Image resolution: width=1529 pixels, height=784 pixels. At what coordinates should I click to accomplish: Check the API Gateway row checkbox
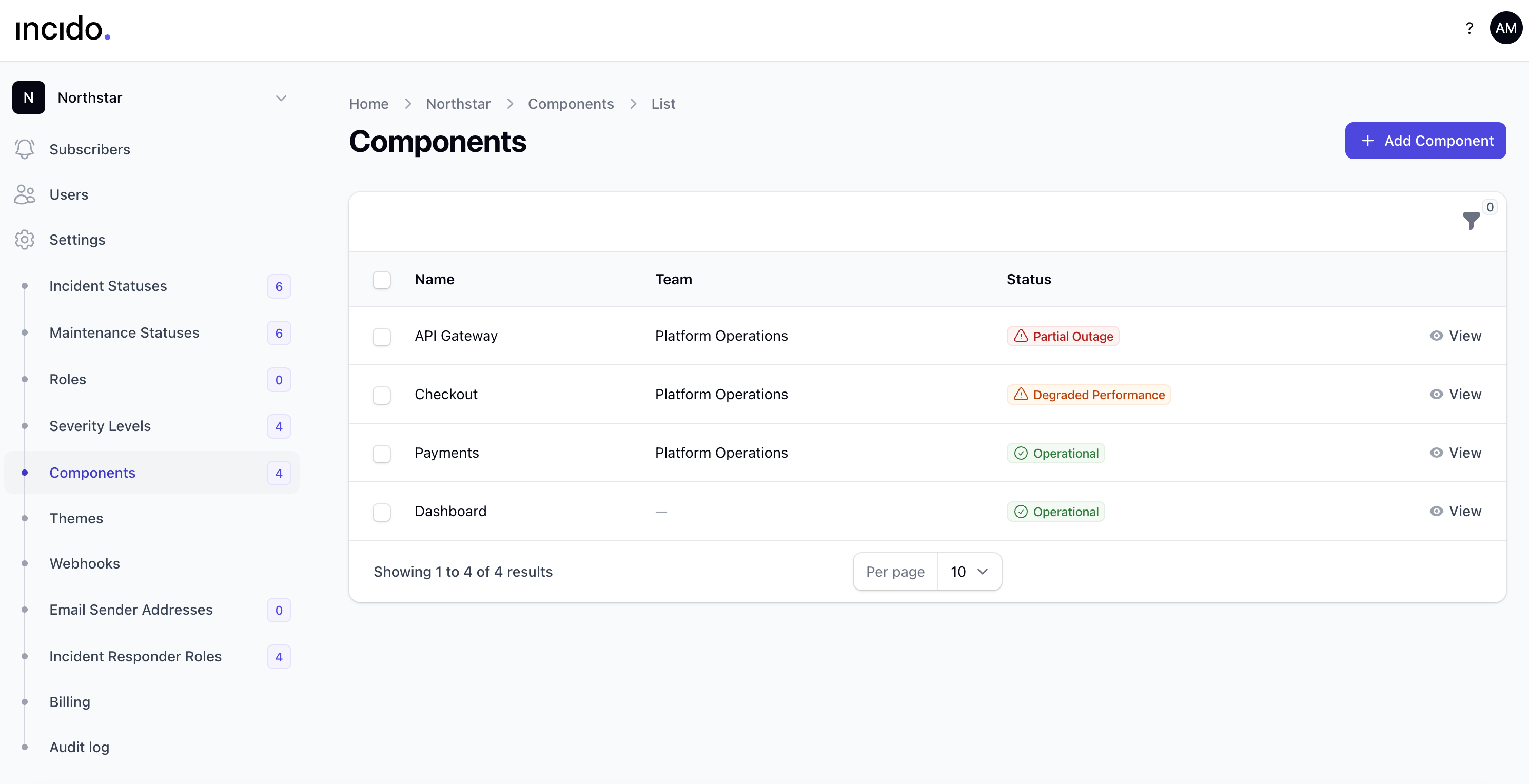pos(382,337)
